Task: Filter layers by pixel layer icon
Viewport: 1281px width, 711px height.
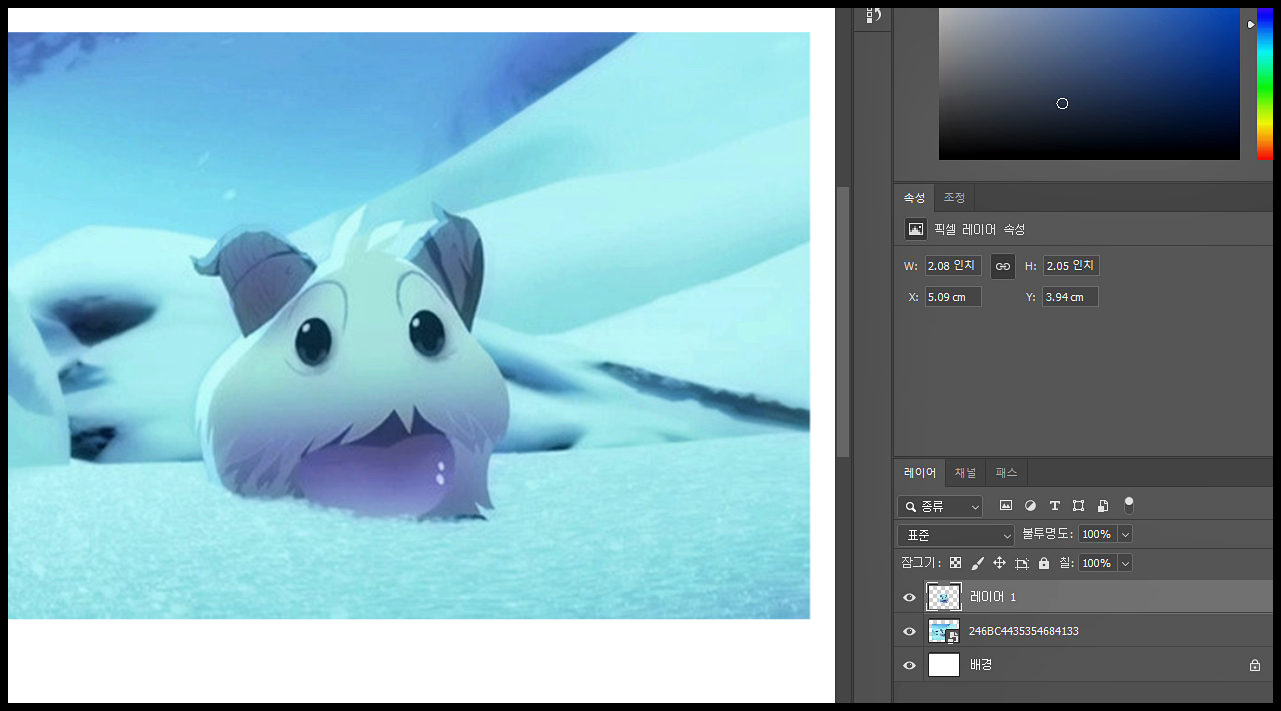Action: click(1006, 506)
